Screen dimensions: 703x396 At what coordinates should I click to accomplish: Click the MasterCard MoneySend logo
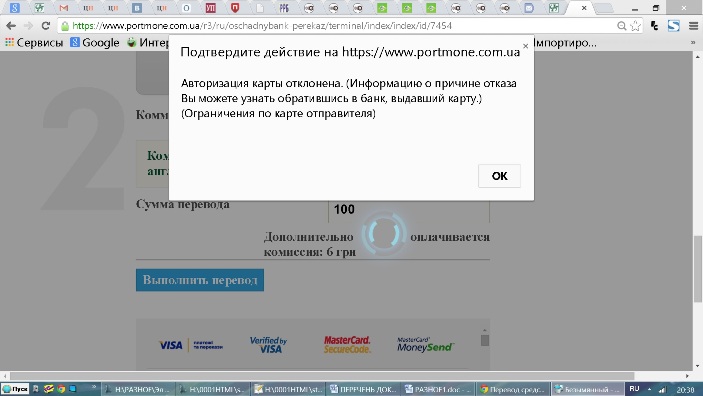425,344
